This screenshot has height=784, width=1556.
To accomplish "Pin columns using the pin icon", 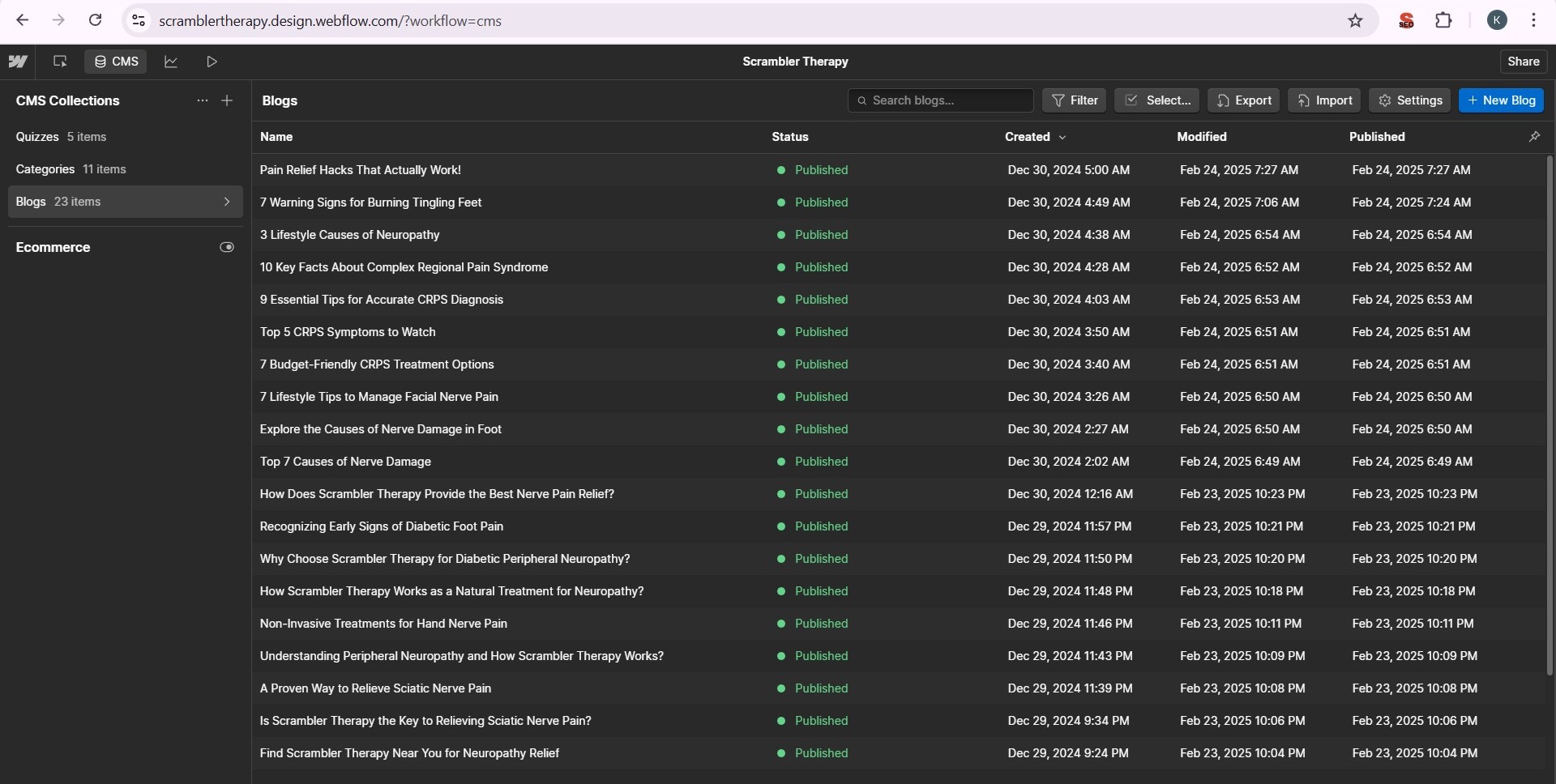I will [1534, 137].
